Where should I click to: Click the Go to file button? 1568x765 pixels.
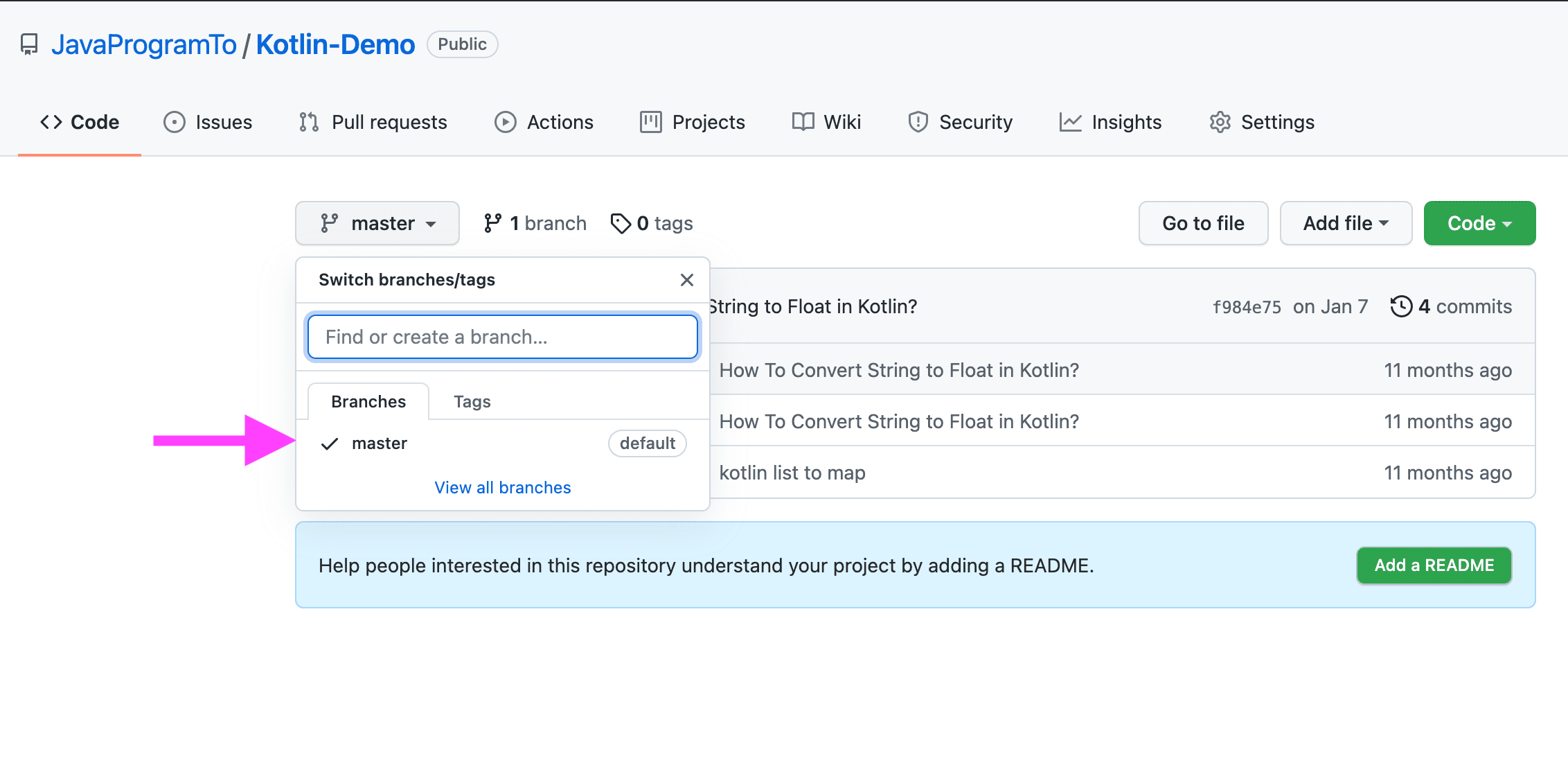tap(1203, 223)
